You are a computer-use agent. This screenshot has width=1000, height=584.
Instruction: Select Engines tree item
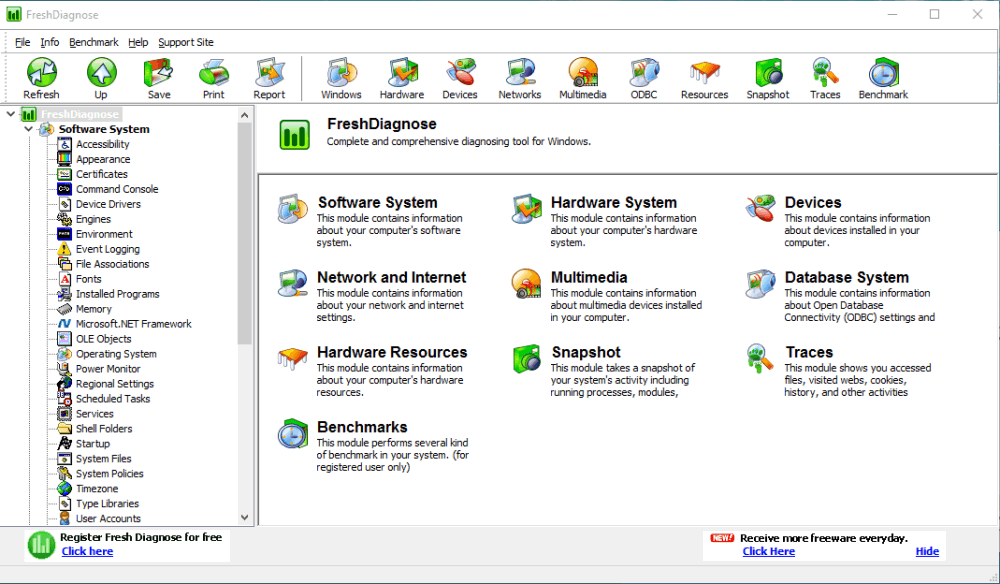pos(93,219)
